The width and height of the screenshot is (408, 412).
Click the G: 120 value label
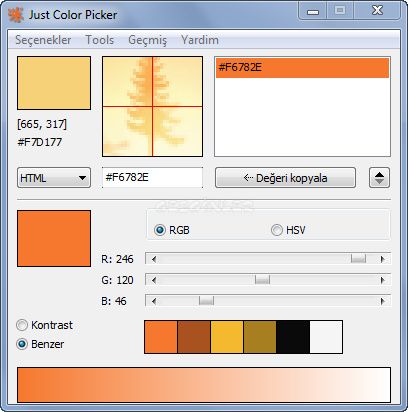pyautogui.click(x=117, y=280)
